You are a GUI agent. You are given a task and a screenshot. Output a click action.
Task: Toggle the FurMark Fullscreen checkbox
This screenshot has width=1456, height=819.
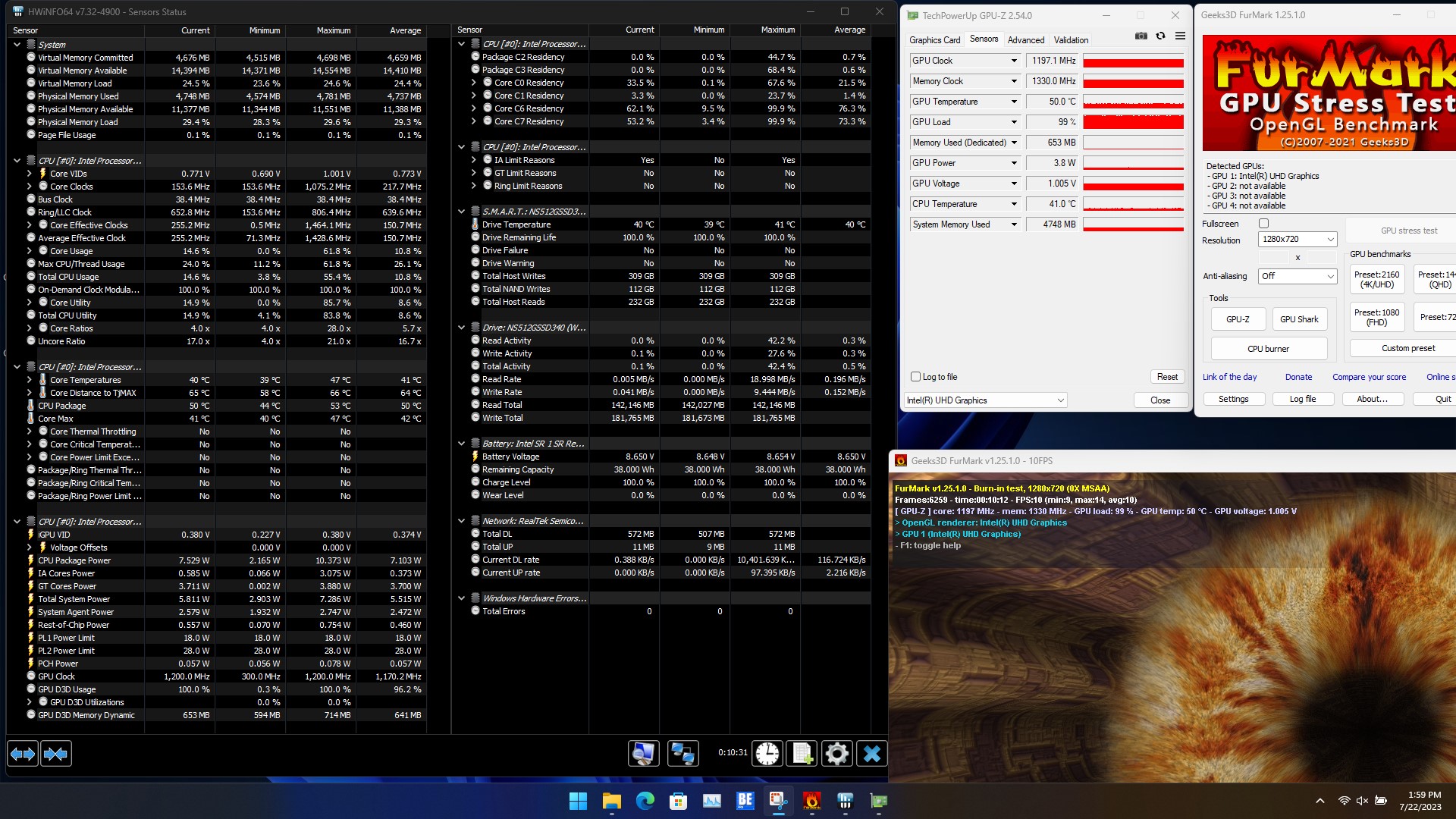pos(1263,224)
